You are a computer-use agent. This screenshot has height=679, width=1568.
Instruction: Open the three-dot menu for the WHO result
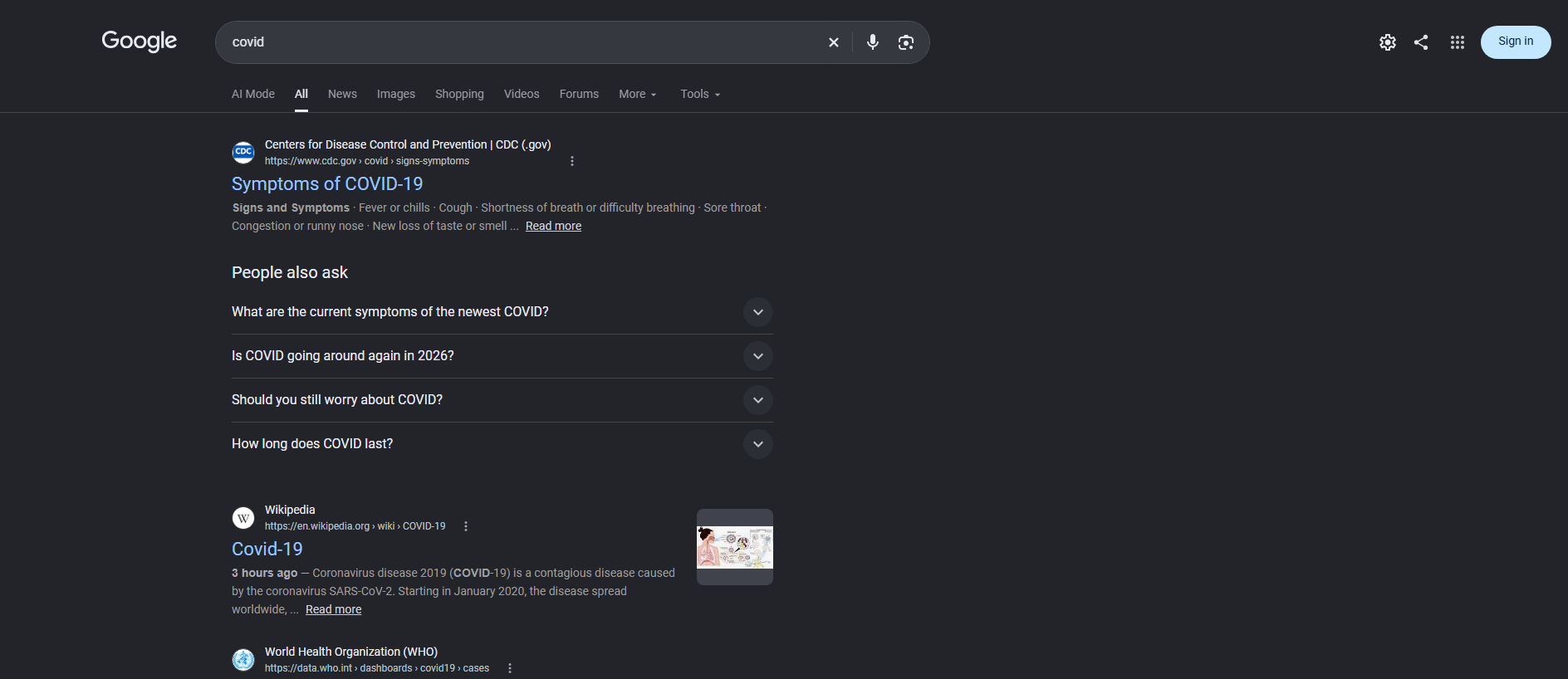[x=510, y=668]
